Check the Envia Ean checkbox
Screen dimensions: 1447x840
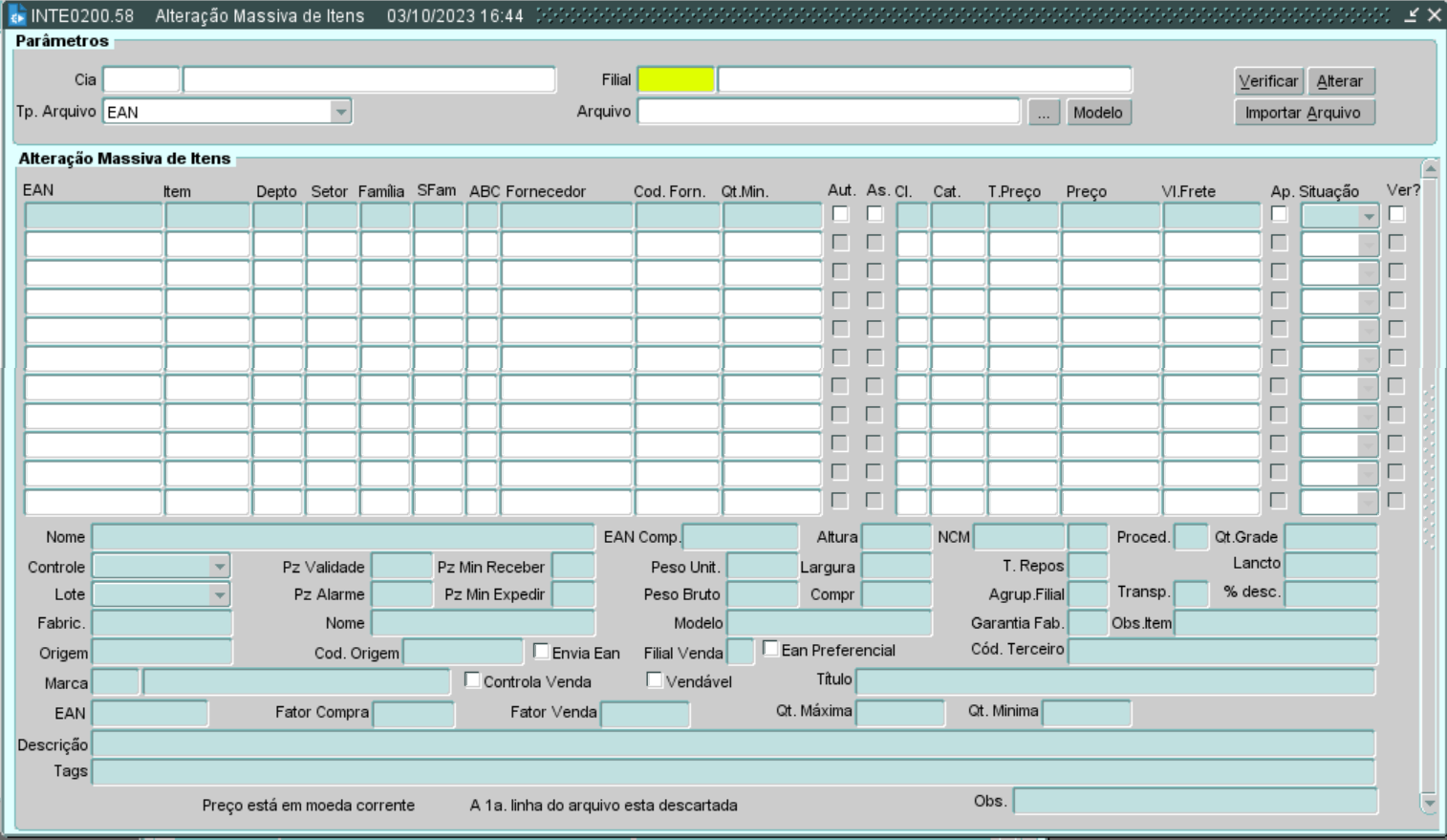[x=541, y=652]
